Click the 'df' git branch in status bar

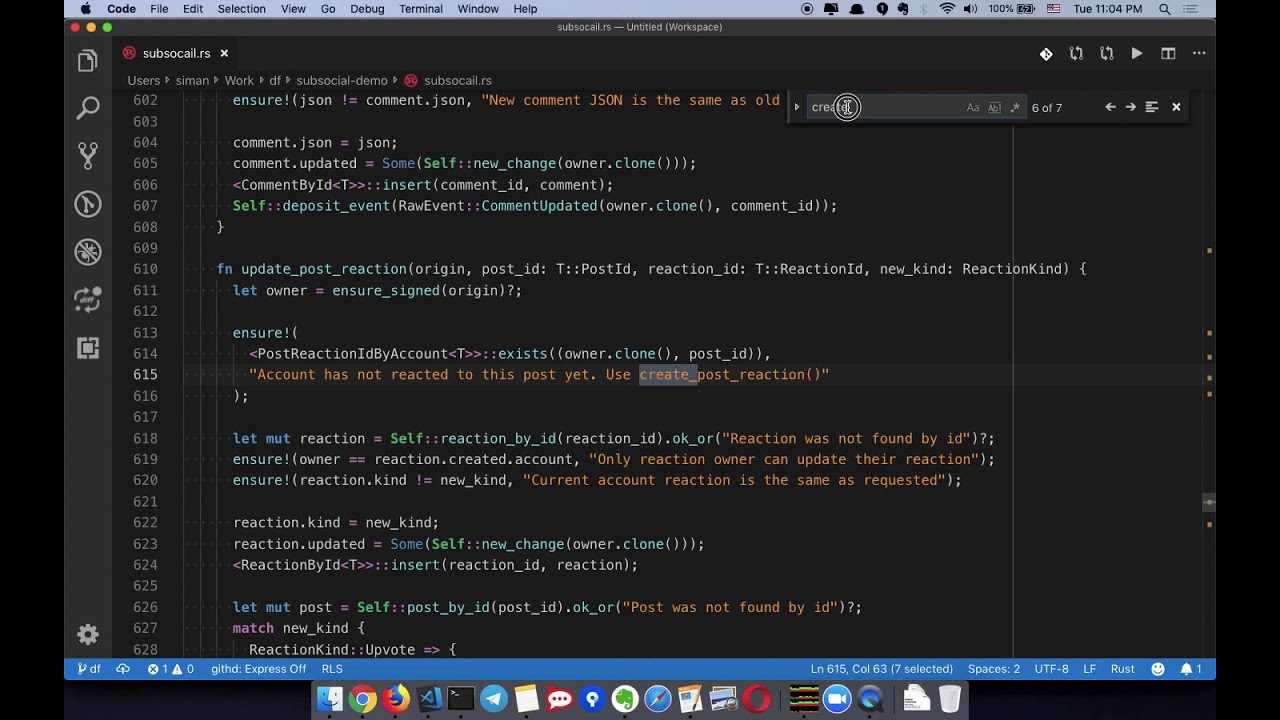point(89,669)
